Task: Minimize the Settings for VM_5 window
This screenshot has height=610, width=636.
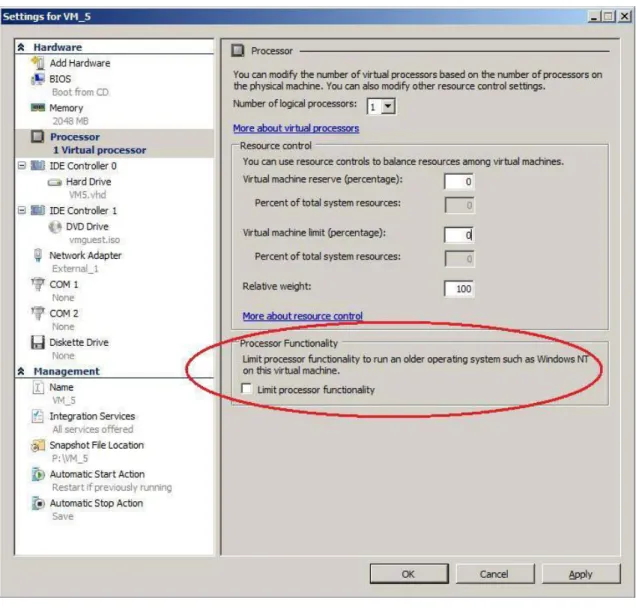Action: [x=594, y=16]
